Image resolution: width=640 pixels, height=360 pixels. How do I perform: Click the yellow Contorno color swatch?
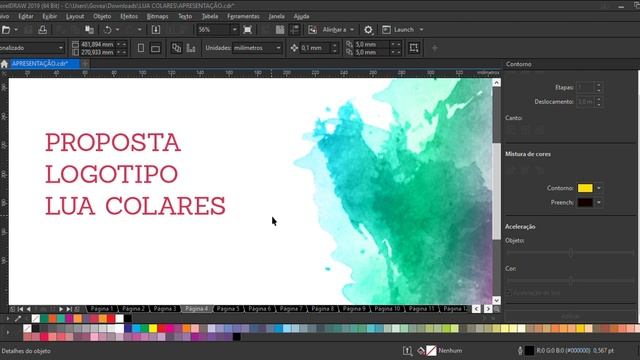[585, 188]
